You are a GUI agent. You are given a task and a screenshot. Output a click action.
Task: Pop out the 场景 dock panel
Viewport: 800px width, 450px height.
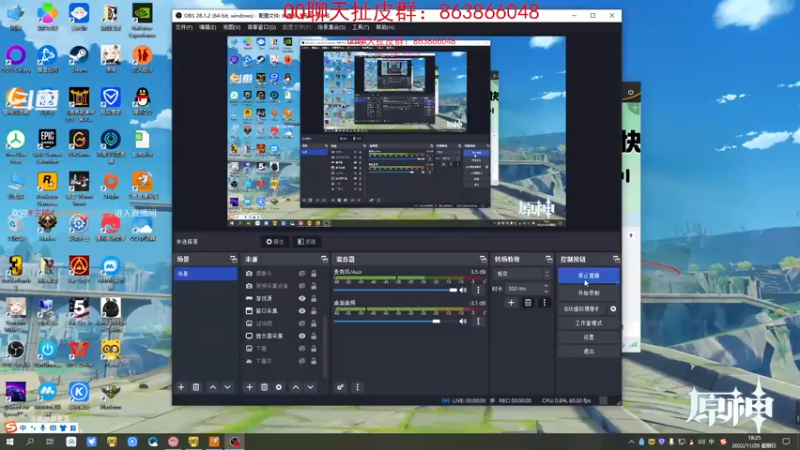pyautogui.click(x=233, y=259)
